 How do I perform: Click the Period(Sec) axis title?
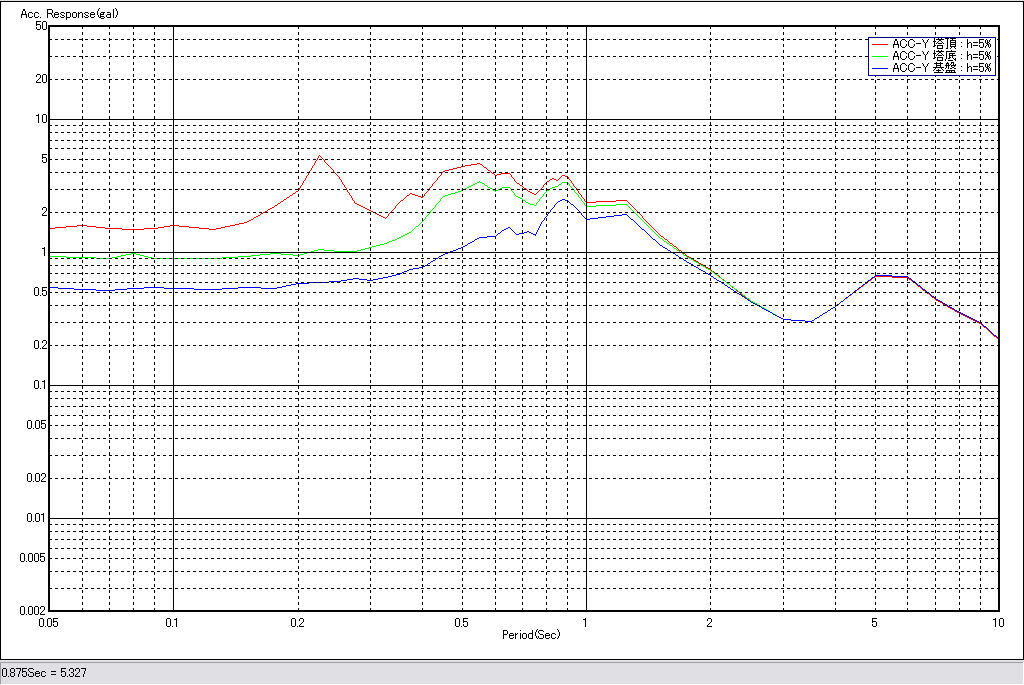[531, 635]
